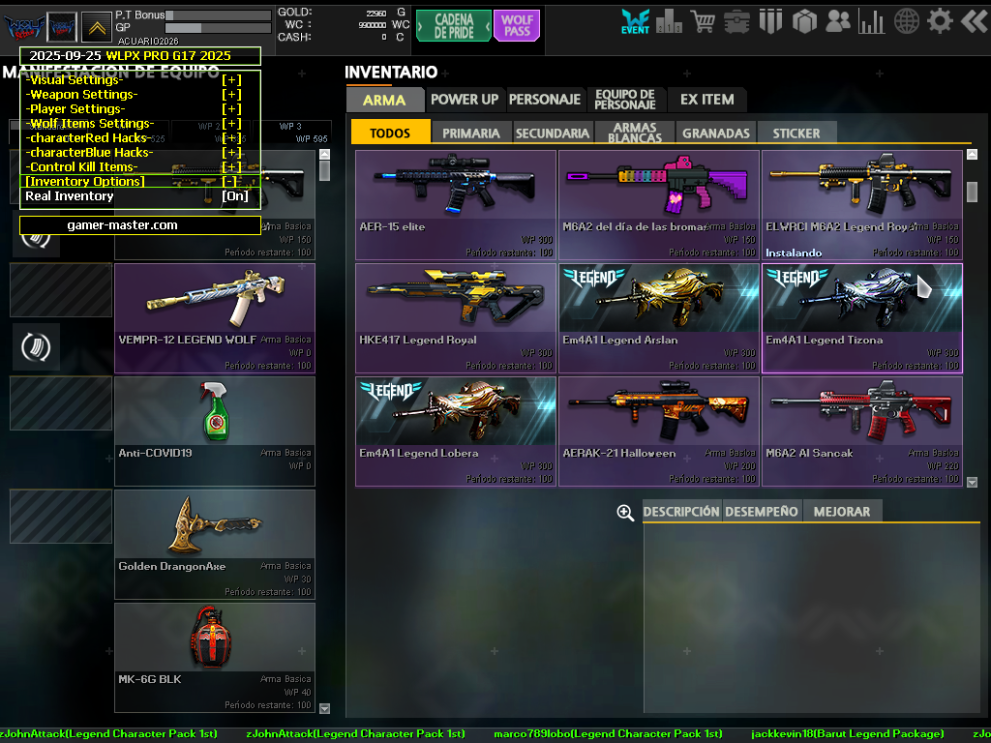
Task: Open the bar chart statistics icon
Action: coord(872,22)
